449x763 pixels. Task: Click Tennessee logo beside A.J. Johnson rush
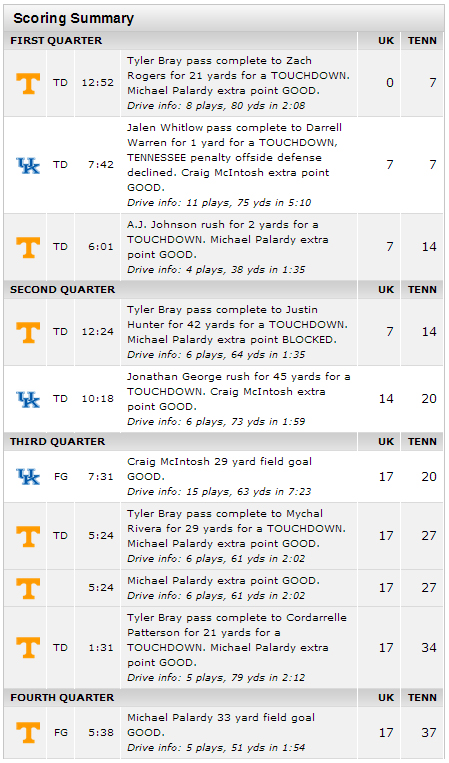(28, 247)
